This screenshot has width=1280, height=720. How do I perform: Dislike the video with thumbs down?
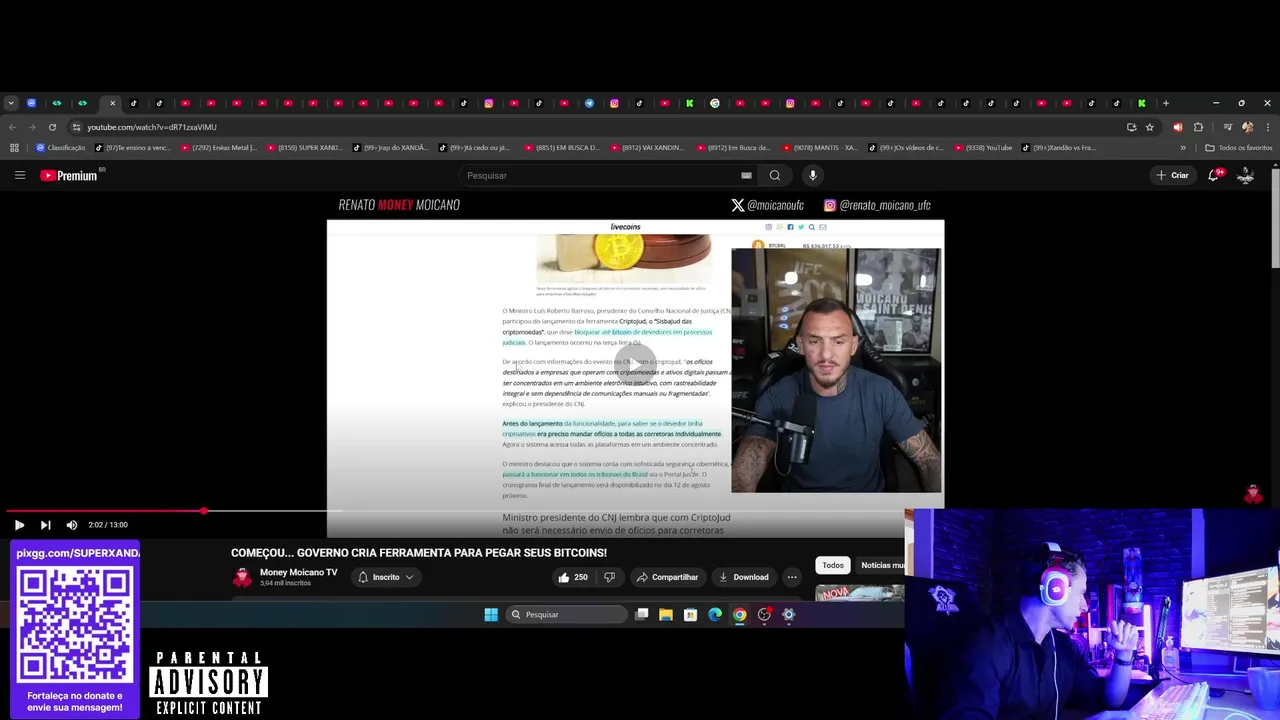click(609, 577)
